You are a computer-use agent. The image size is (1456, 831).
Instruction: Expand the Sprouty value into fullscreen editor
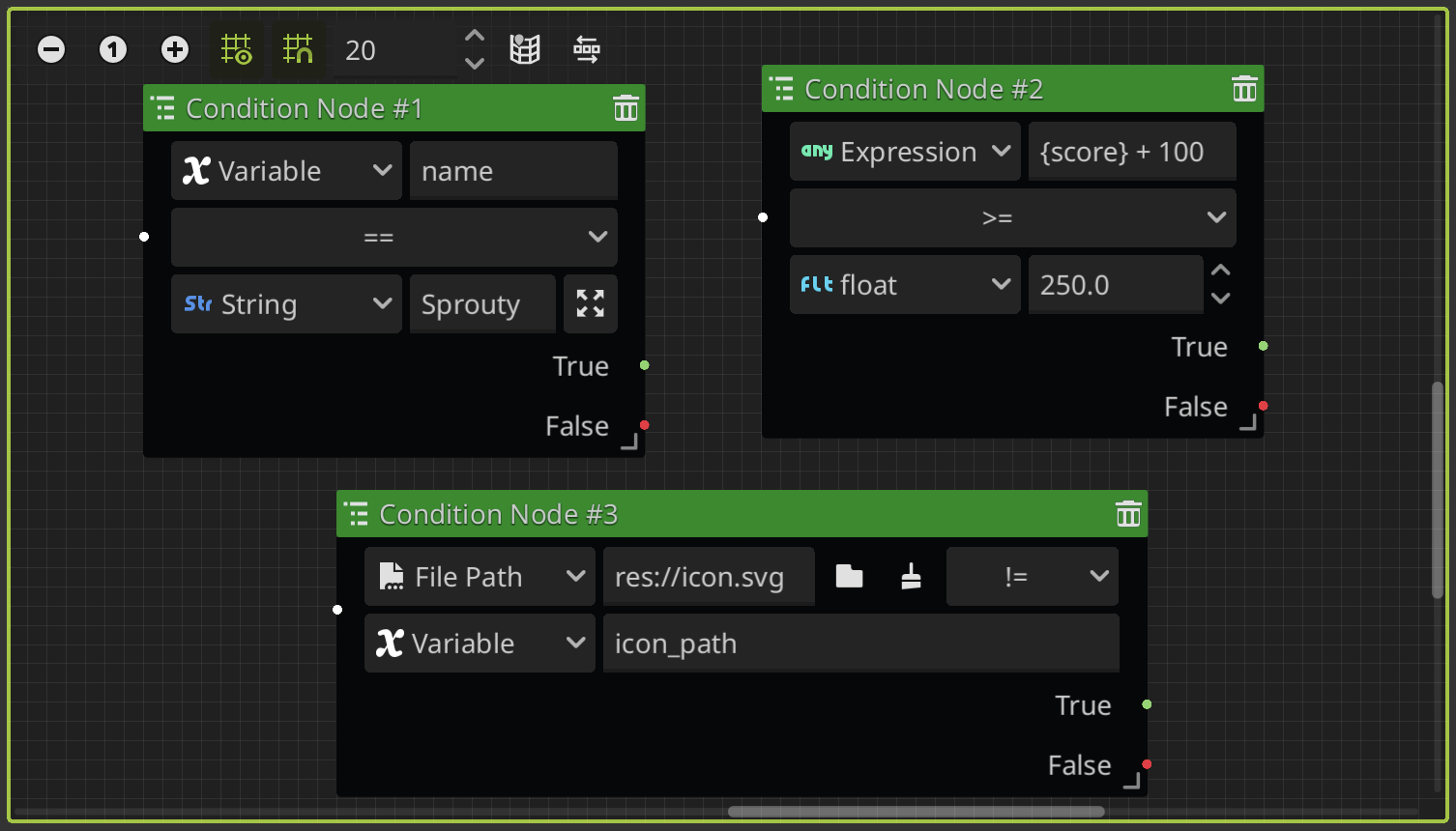[590, 303]
